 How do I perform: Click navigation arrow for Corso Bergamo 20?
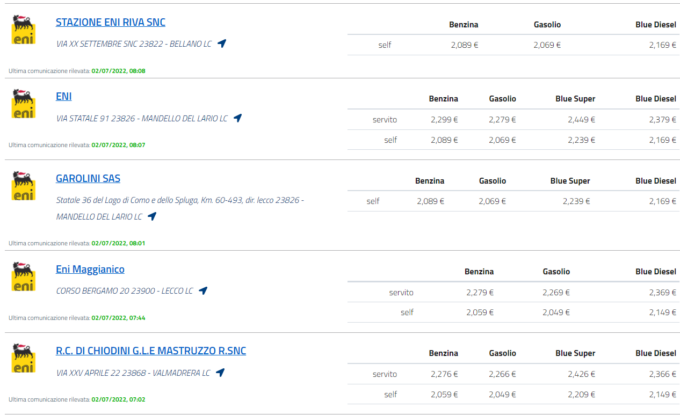(203, 291)
